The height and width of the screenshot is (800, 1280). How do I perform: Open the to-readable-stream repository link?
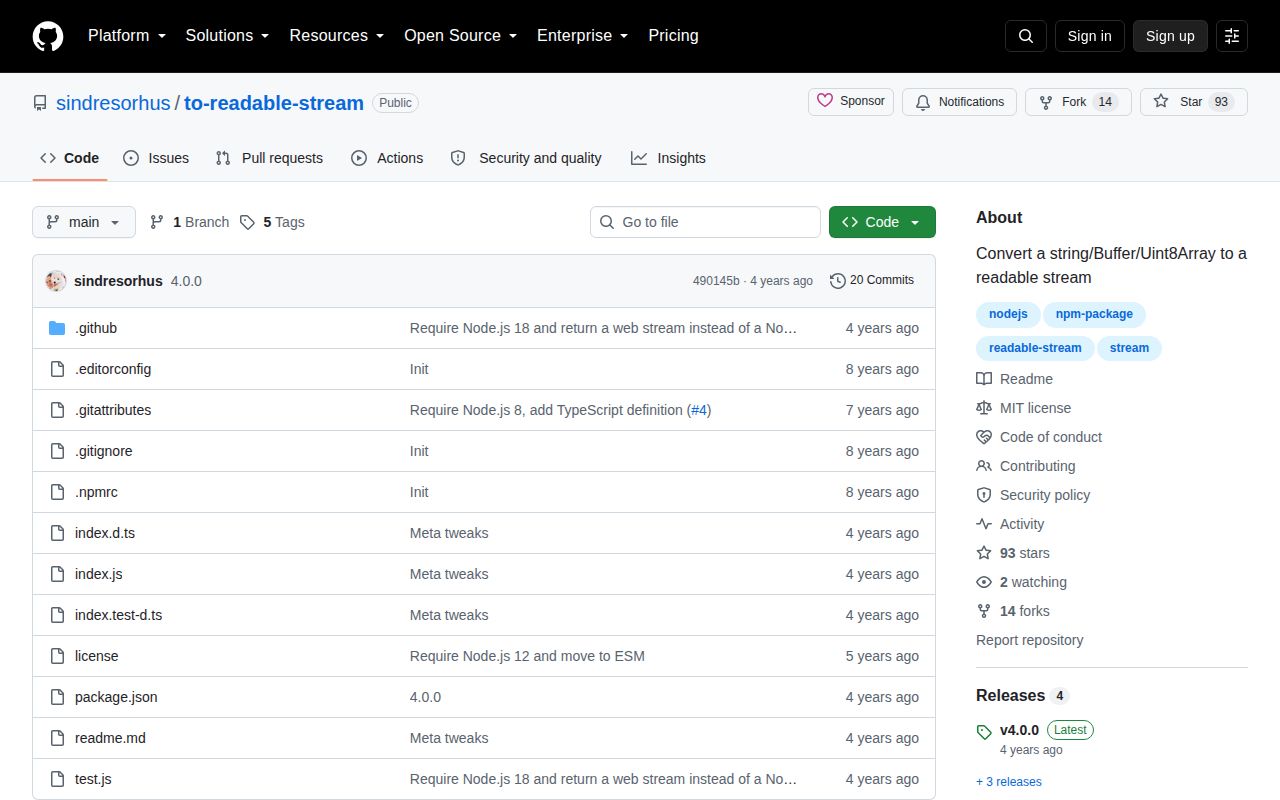(x=274, y=103)
